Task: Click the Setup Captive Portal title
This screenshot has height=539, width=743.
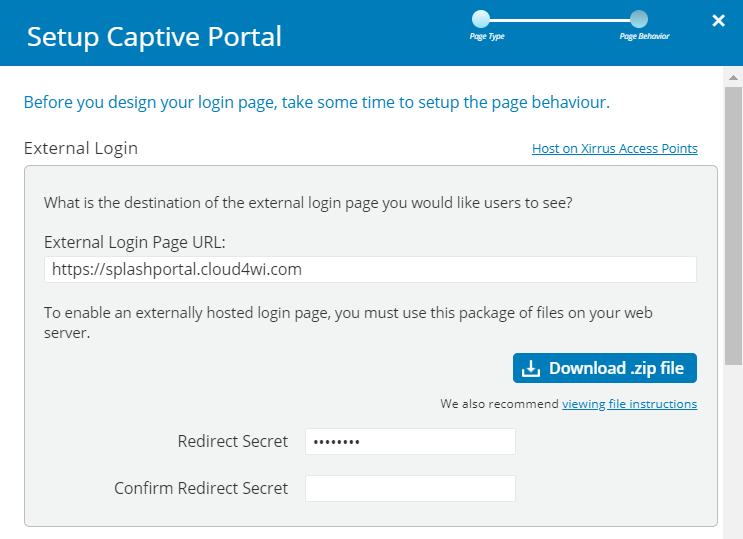Action: pos(154,37)
